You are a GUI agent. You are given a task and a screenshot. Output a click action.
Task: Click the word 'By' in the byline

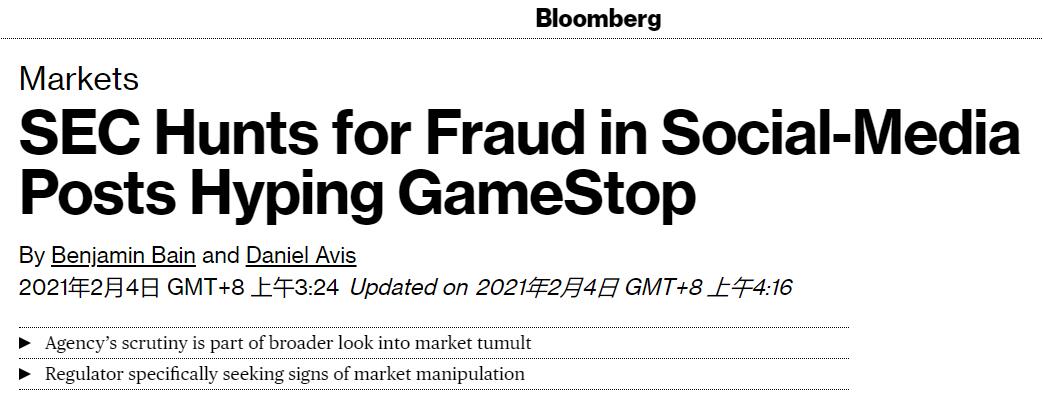[x=31, y=255]
